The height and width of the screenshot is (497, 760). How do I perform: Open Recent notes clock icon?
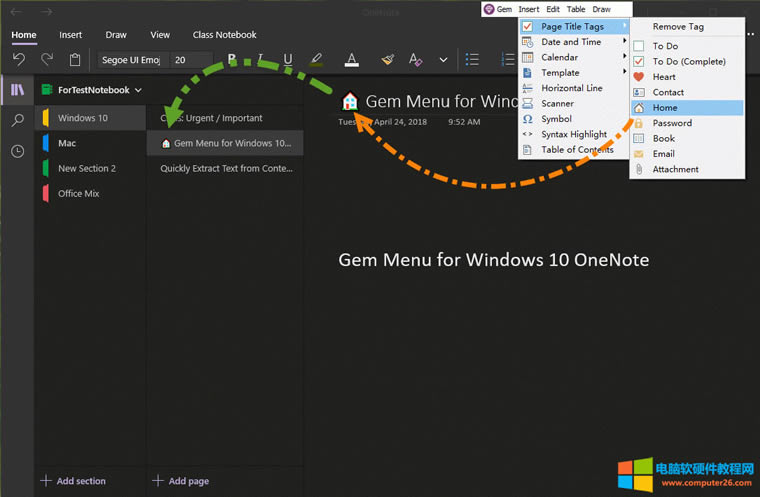tap(18, 152)
